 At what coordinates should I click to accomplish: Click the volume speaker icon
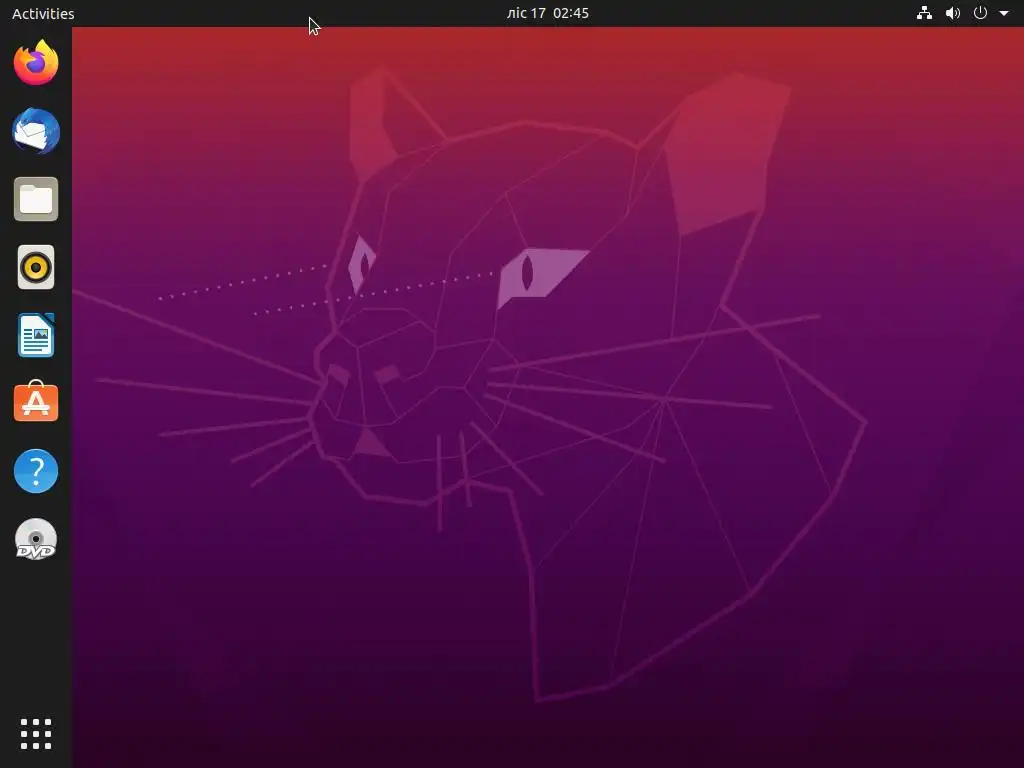click(953, 13)
